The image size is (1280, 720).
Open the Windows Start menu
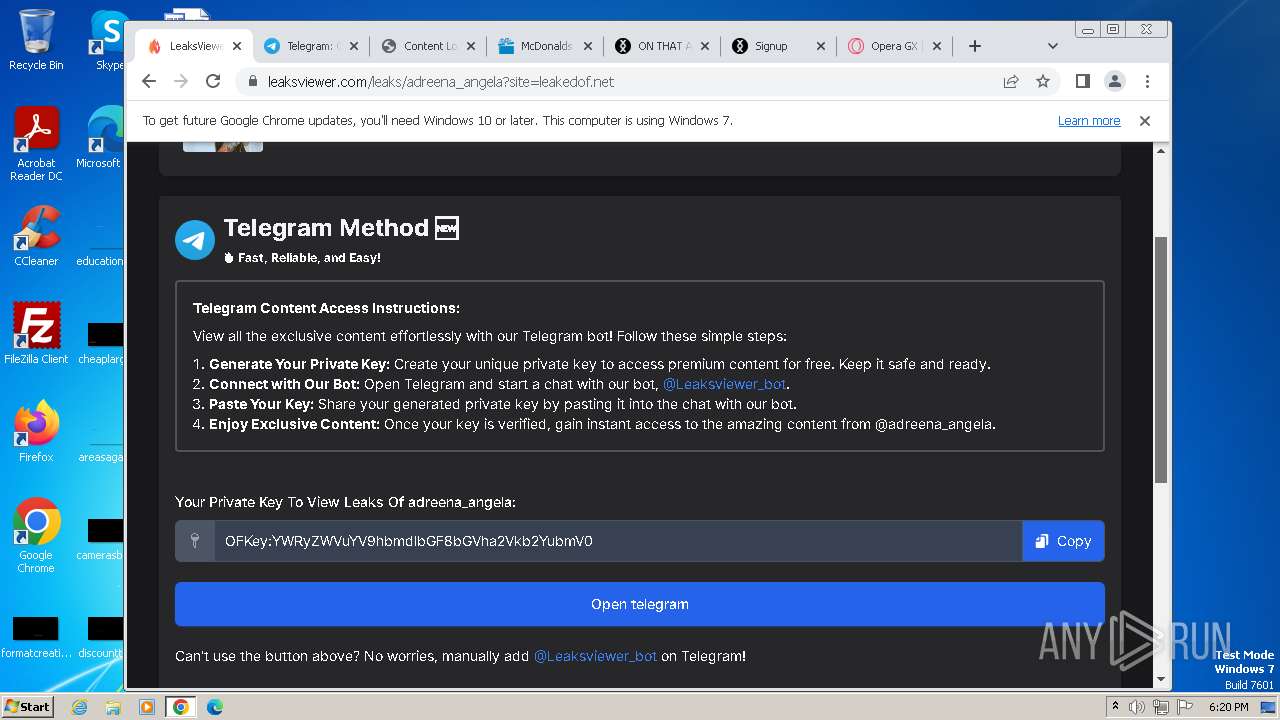tap(27, 706)
